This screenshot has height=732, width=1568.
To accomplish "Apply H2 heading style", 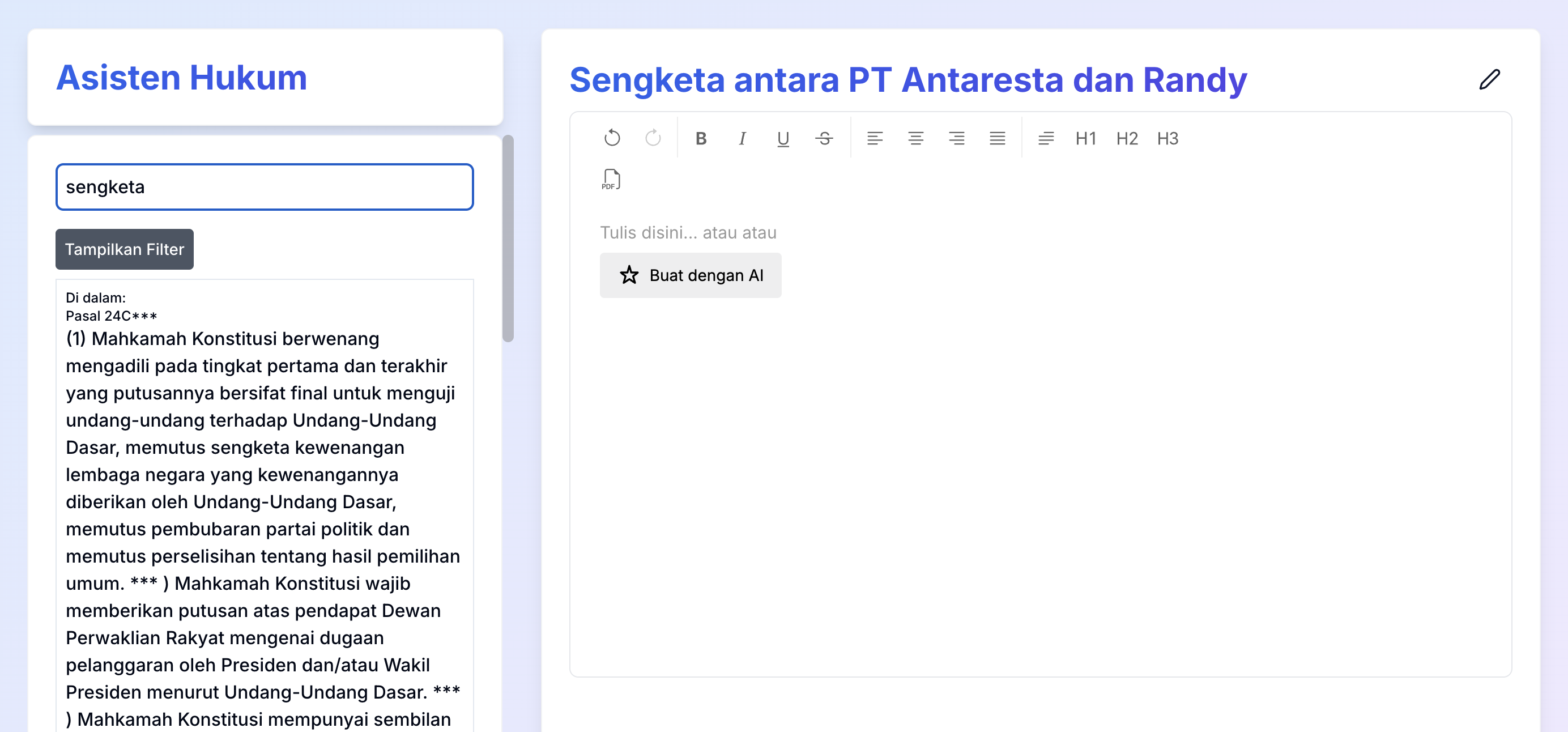I will 1127,138.
